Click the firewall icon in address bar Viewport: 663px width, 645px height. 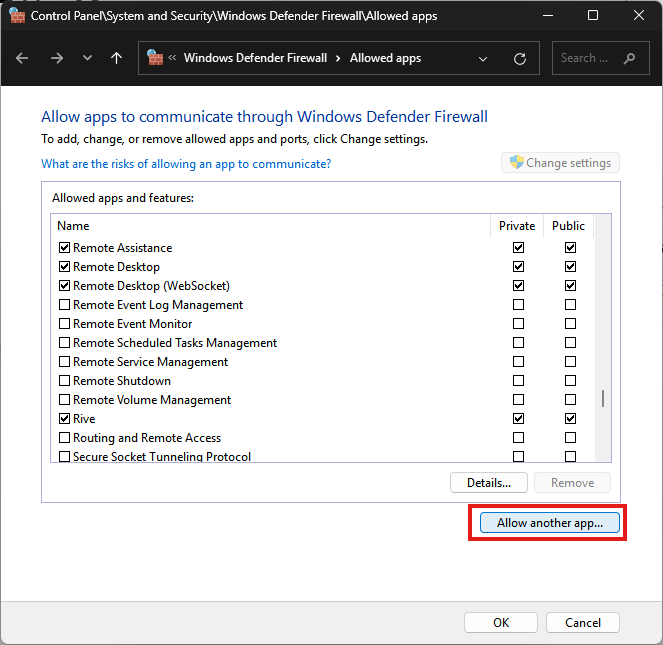(x=155, y=58)
